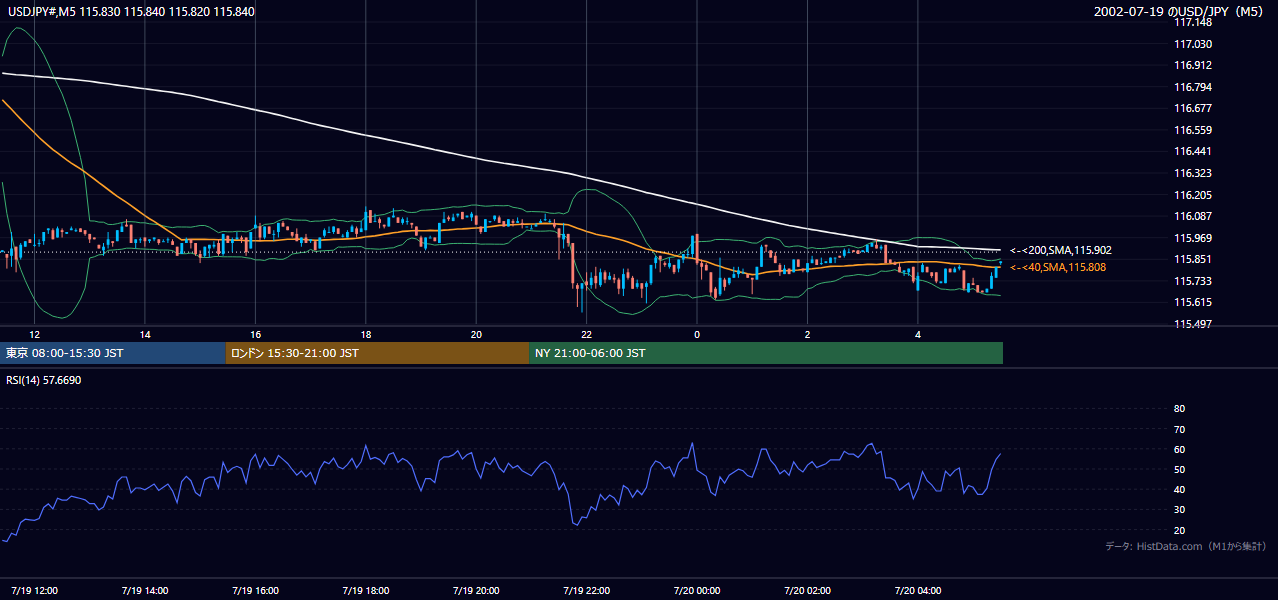Click the 7/19 20:00 date axis label

click(476, 590)
